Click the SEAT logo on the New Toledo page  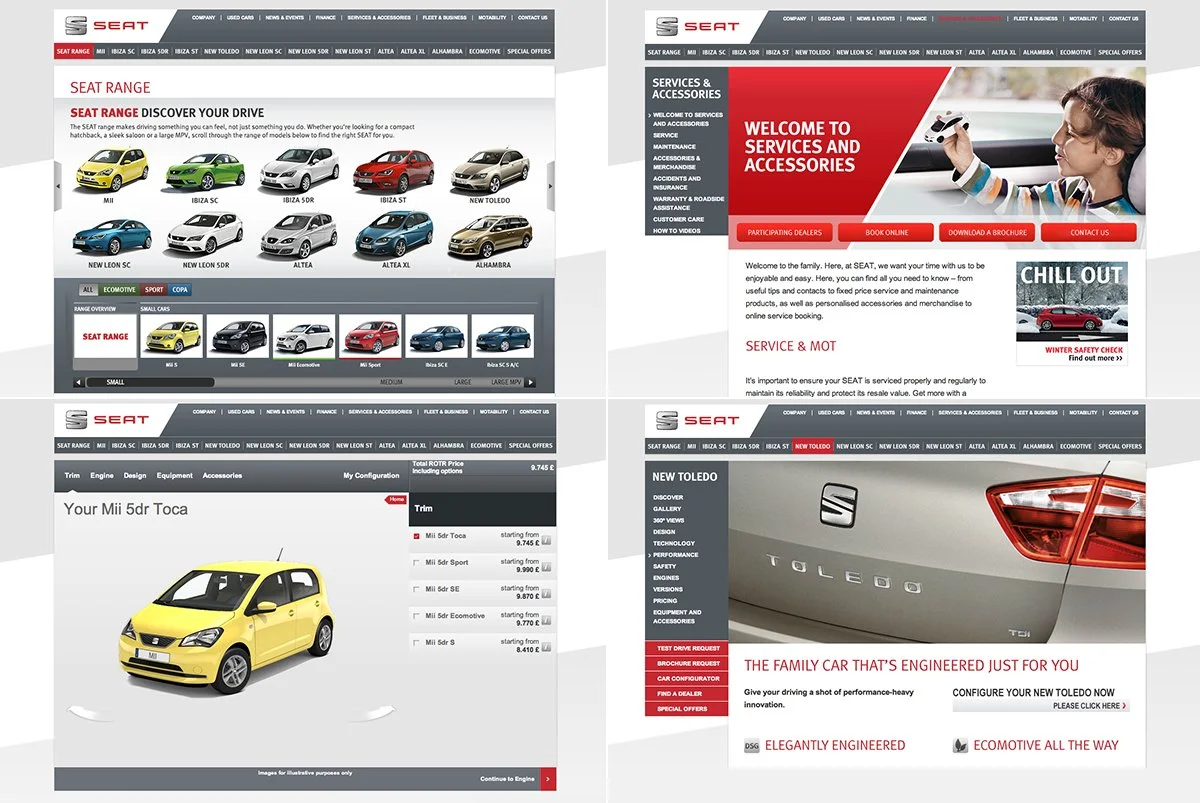[x=698, y=419]
